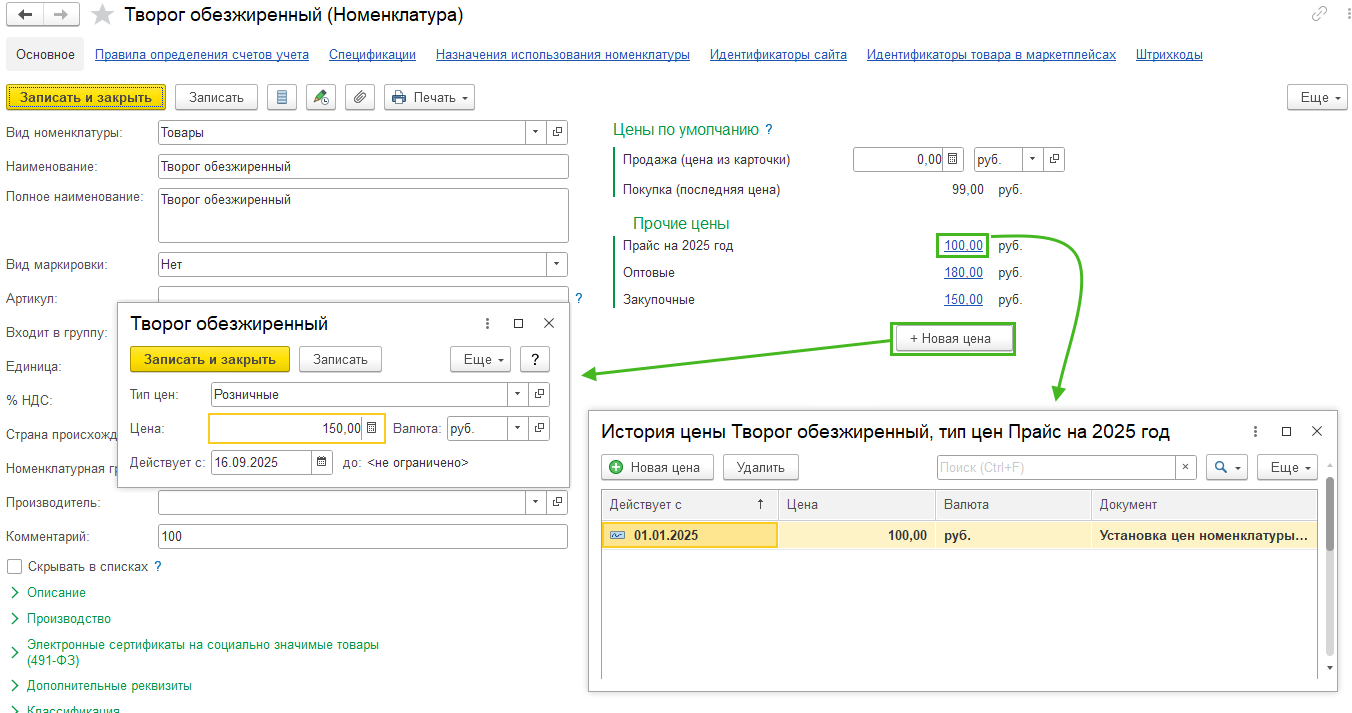Click the + Новая цена button
Screen dimensions: 1352x713
(953, 338)
